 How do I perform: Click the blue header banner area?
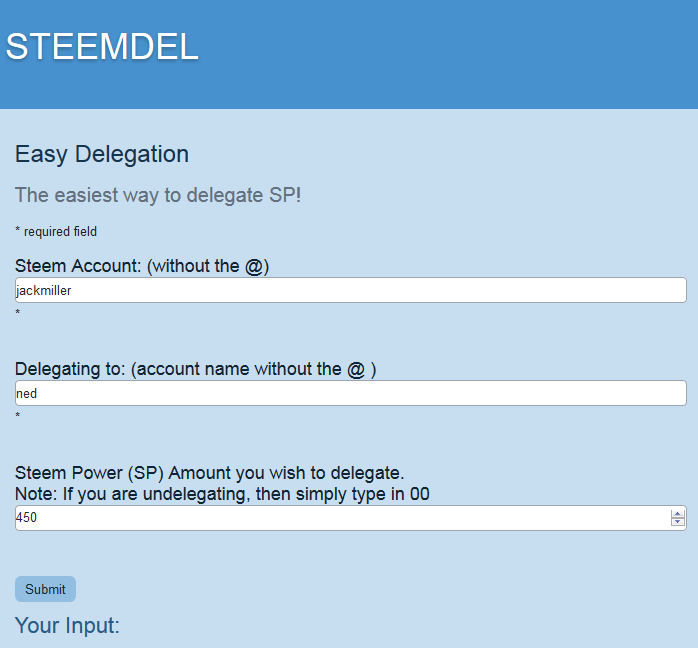pyautogui.click(x=349, y=54)
